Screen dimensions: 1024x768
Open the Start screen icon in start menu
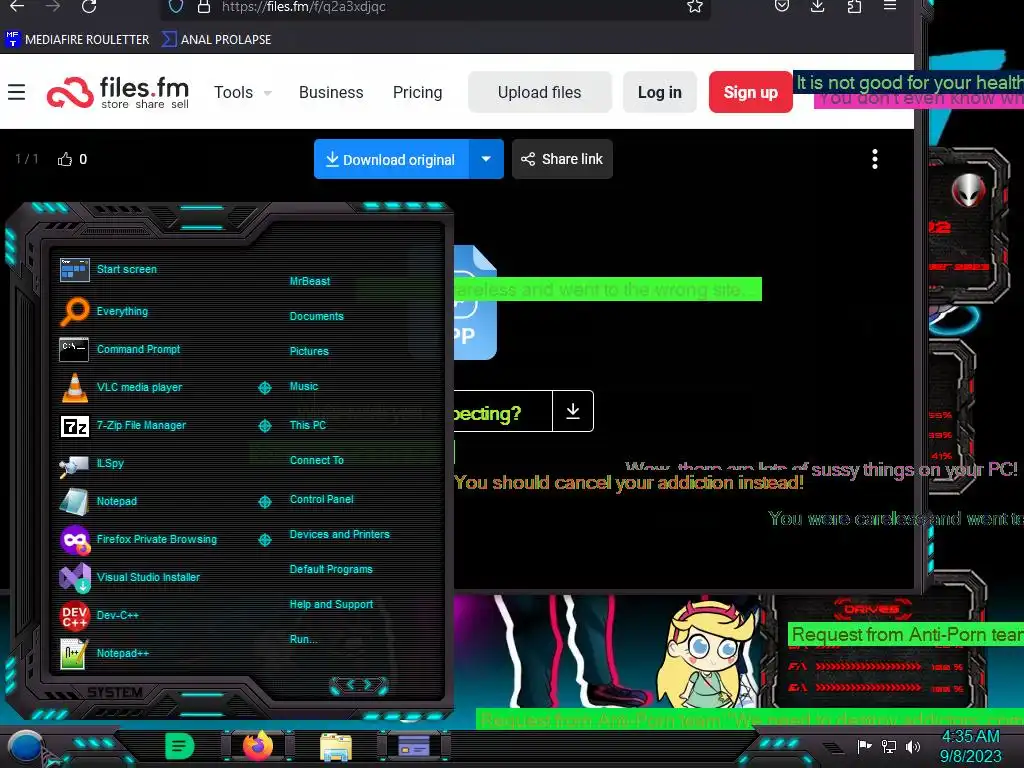(x=74, y=269)
